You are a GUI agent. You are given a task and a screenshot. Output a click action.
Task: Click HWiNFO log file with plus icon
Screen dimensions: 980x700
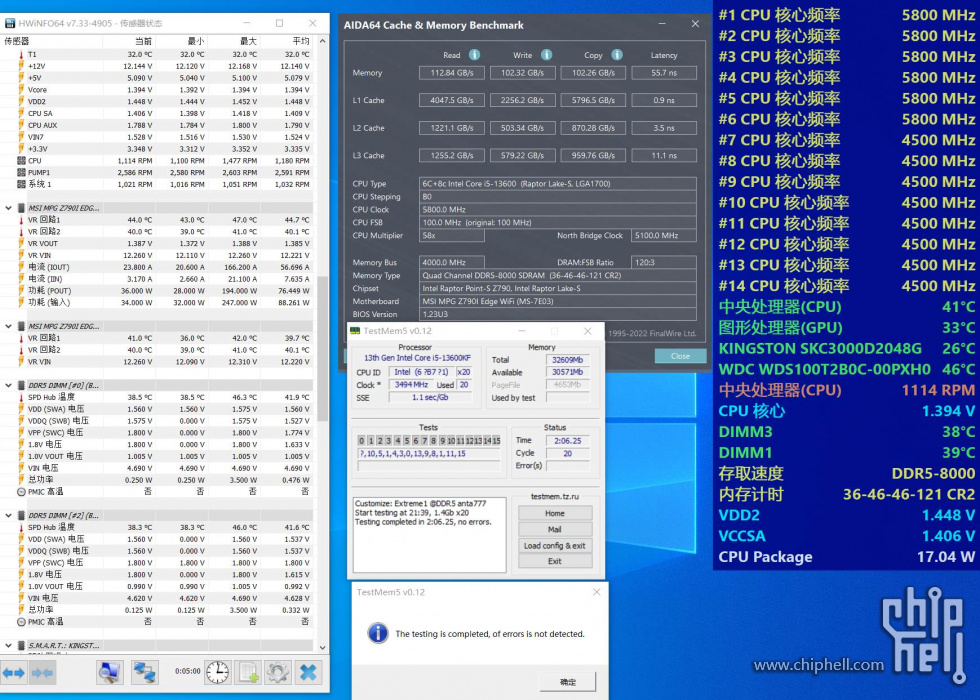tap(248, 672)
